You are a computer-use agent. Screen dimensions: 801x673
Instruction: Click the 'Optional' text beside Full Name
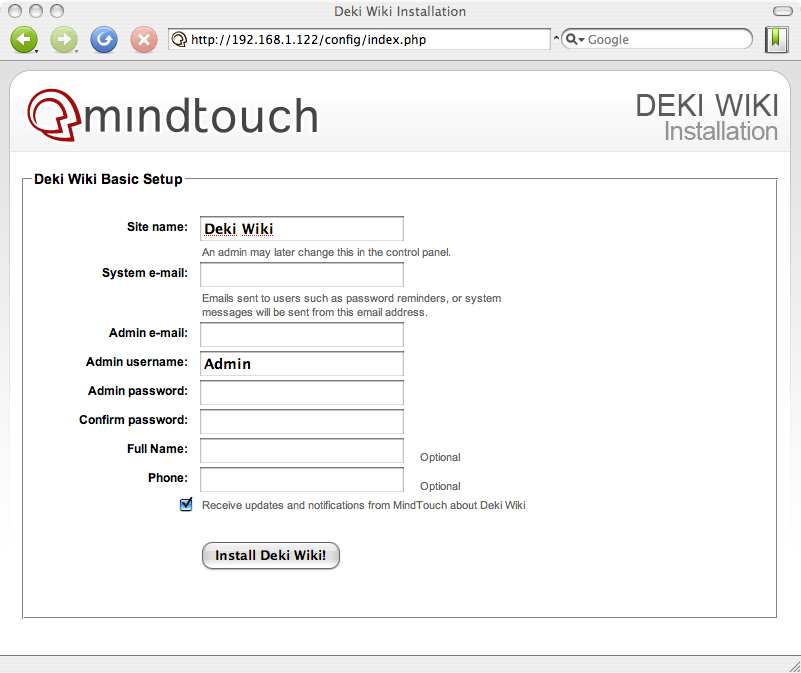tap(440, 457)
